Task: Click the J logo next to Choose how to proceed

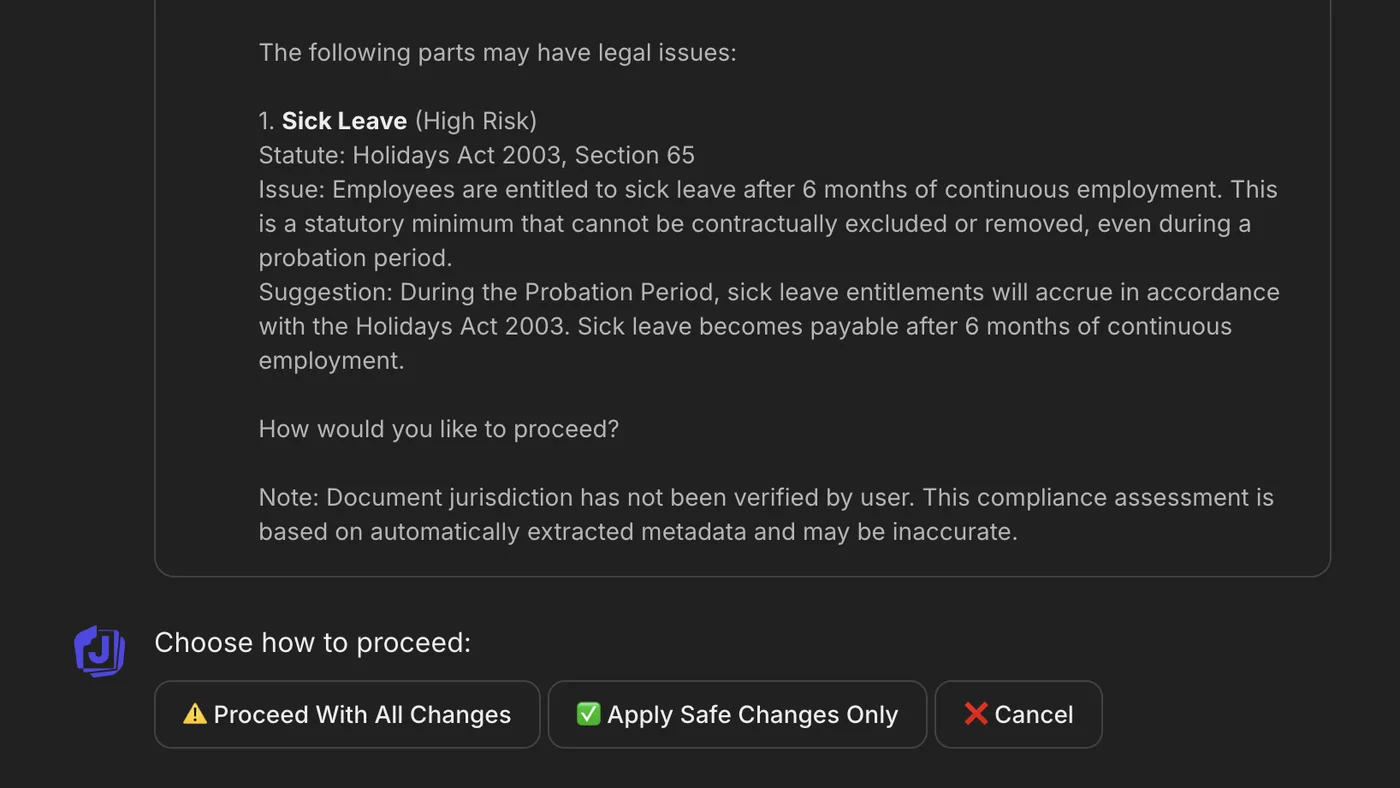Action: [x=99, y=651]
